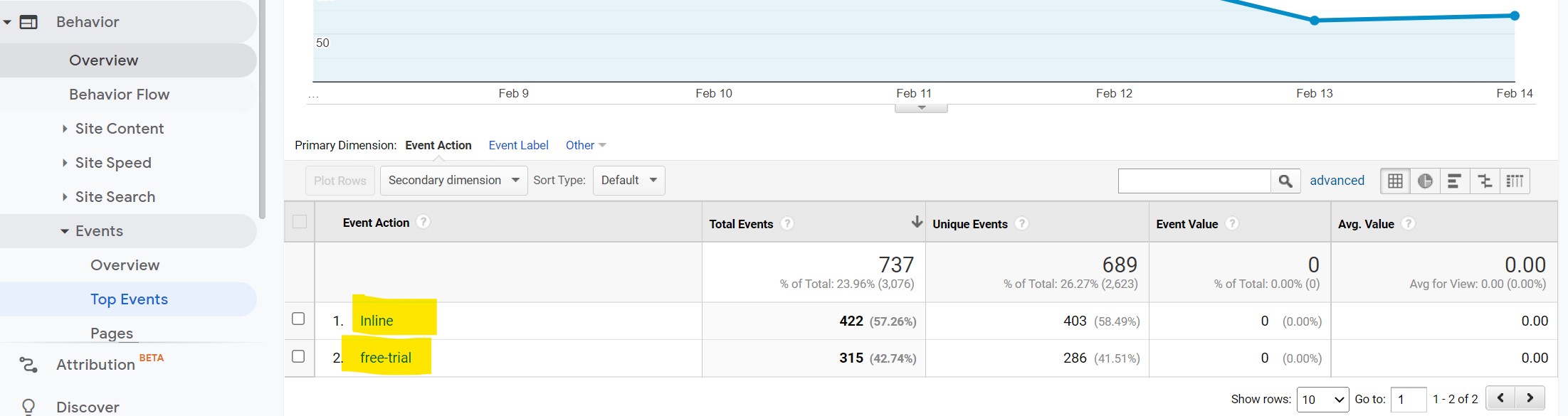Open the free-trial event action
Viewport: 1568px width, 416px height.
pyautogui.click(x=386, y=358)
